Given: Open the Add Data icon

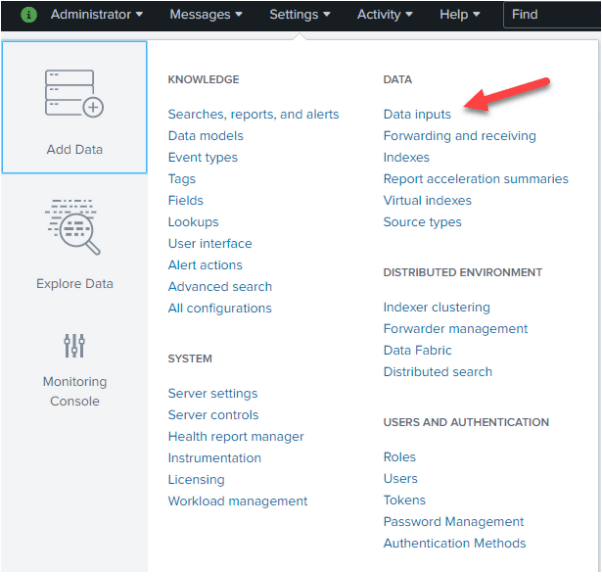Looking at the screenshot, I should pos(74,94).
